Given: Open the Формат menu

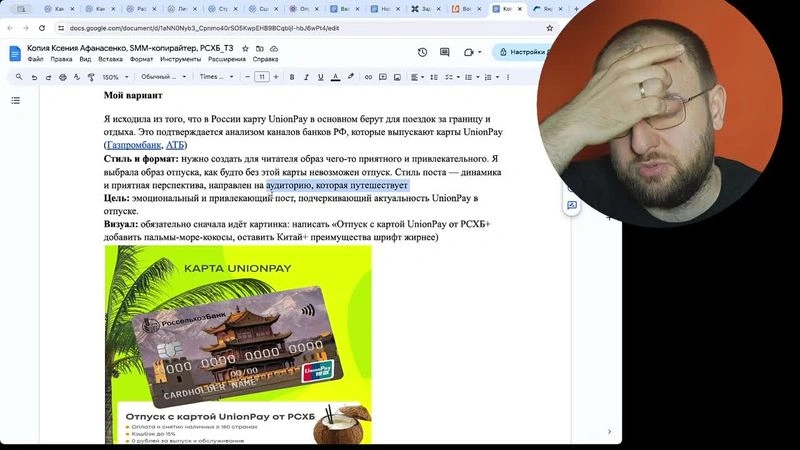Looking at the screenshot, I should point(141,59).
